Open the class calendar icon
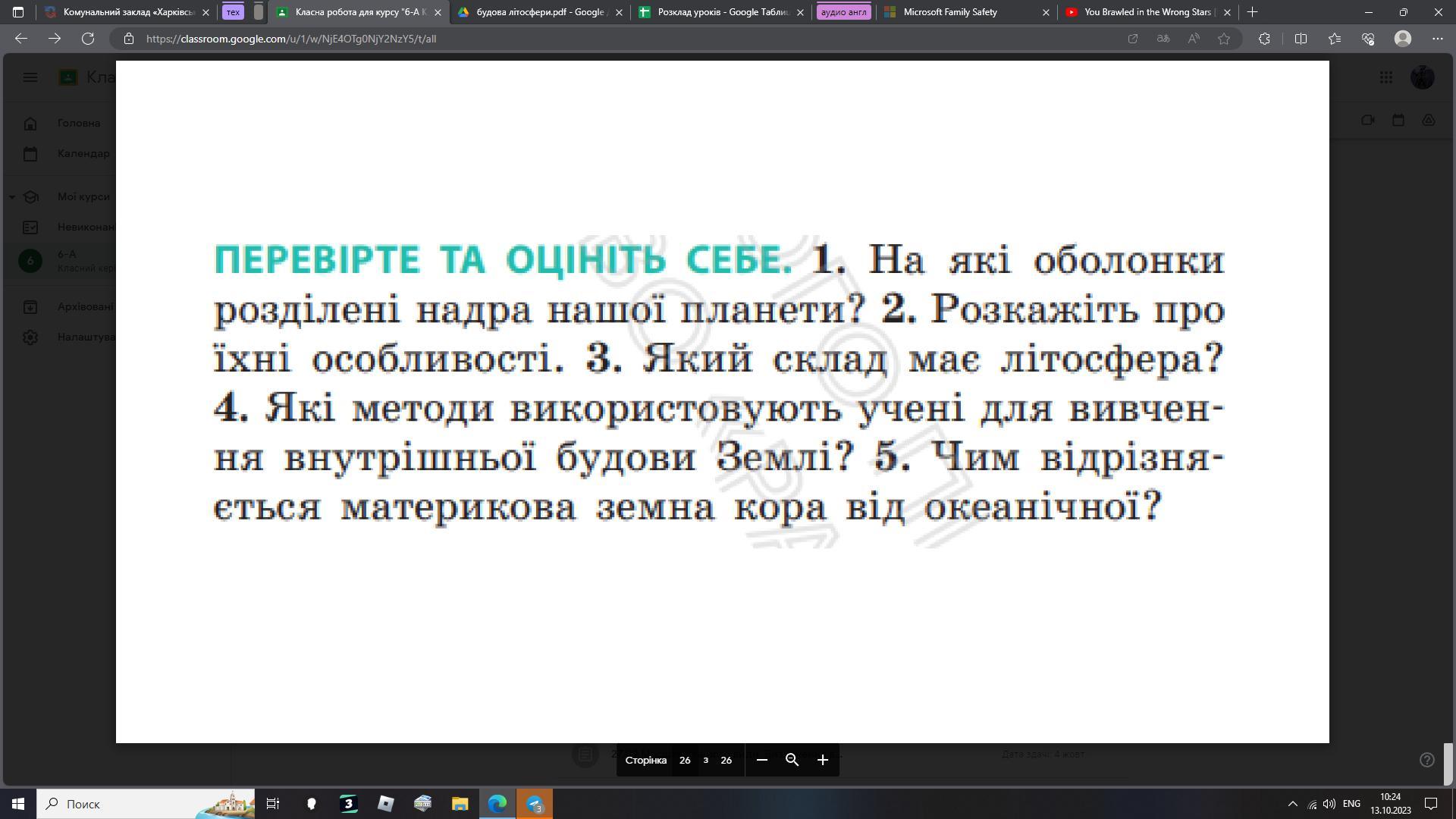Screen dimensions: 1456x819 1398,121
